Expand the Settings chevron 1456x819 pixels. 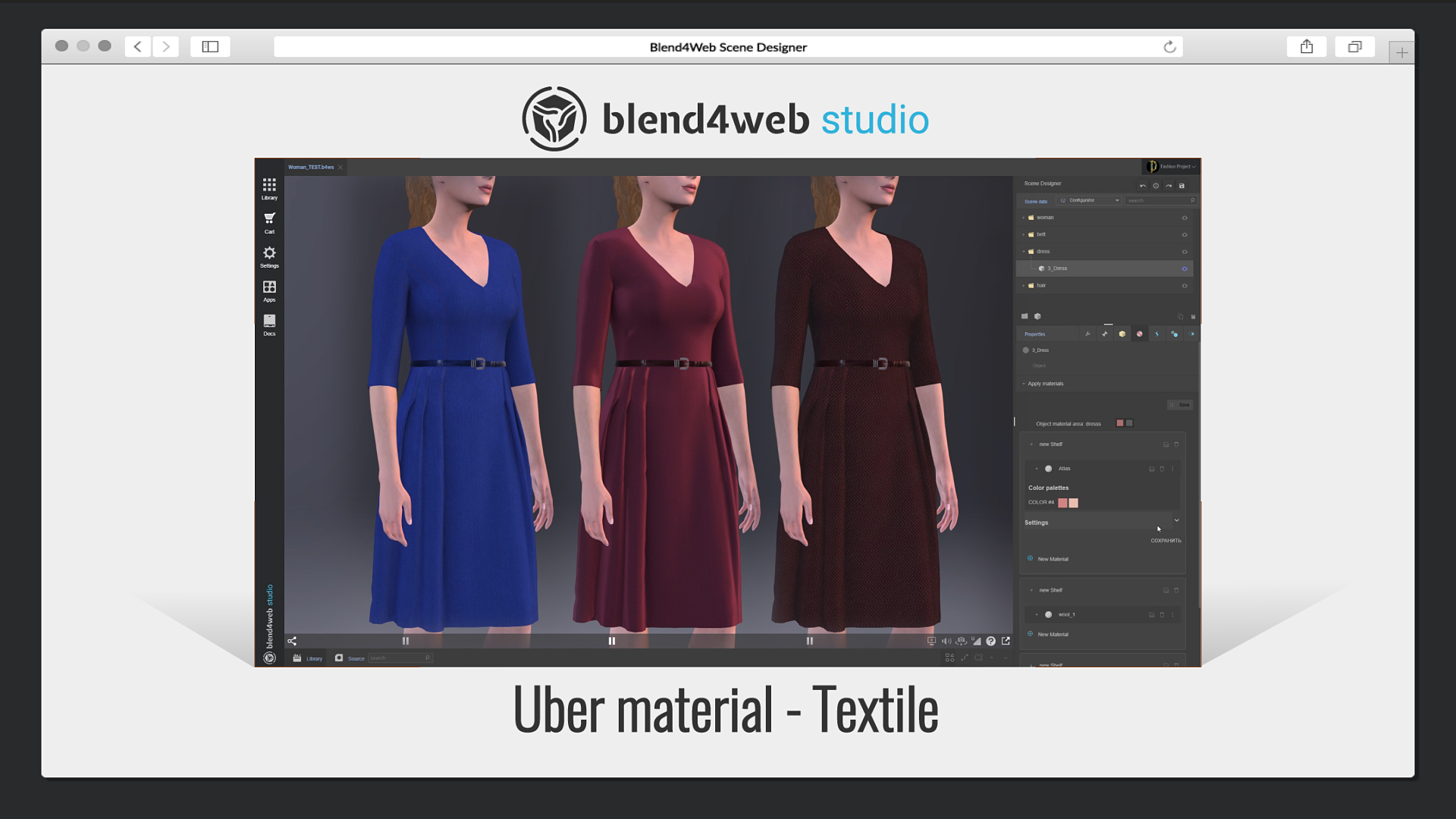click(1176, 521)
